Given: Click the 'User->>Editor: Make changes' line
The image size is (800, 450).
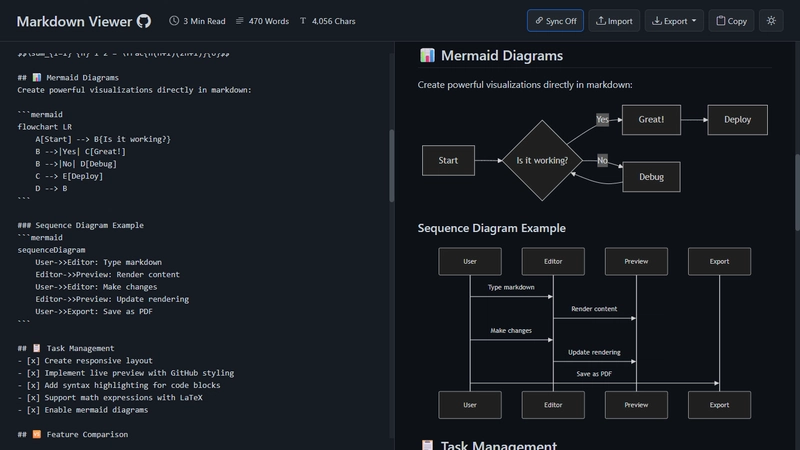Looking at the screenshot, I should 96,287.
